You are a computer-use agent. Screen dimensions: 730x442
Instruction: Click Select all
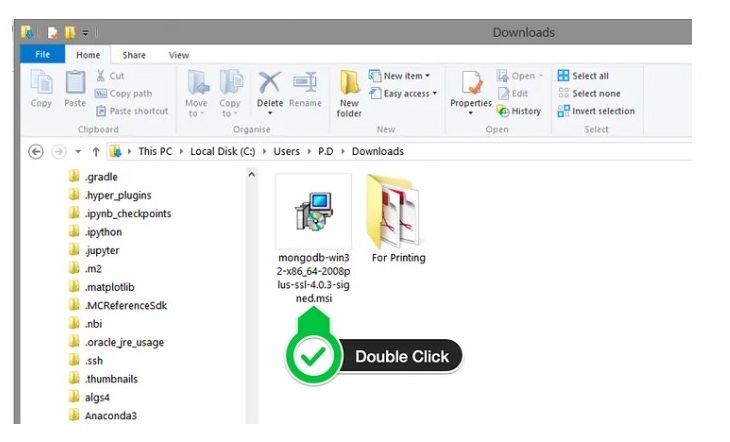583,75
